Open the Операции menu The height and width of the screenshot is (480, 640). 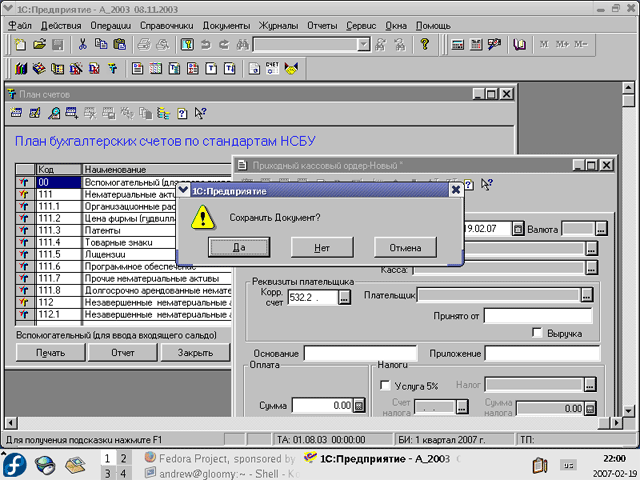pos(111,26)
